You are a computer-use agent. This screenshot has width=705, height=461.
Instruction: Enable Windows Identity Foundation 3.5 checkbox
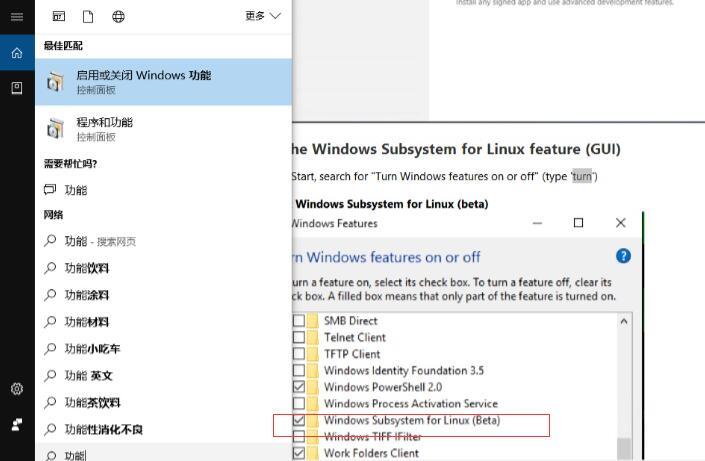tap(299, 371)
